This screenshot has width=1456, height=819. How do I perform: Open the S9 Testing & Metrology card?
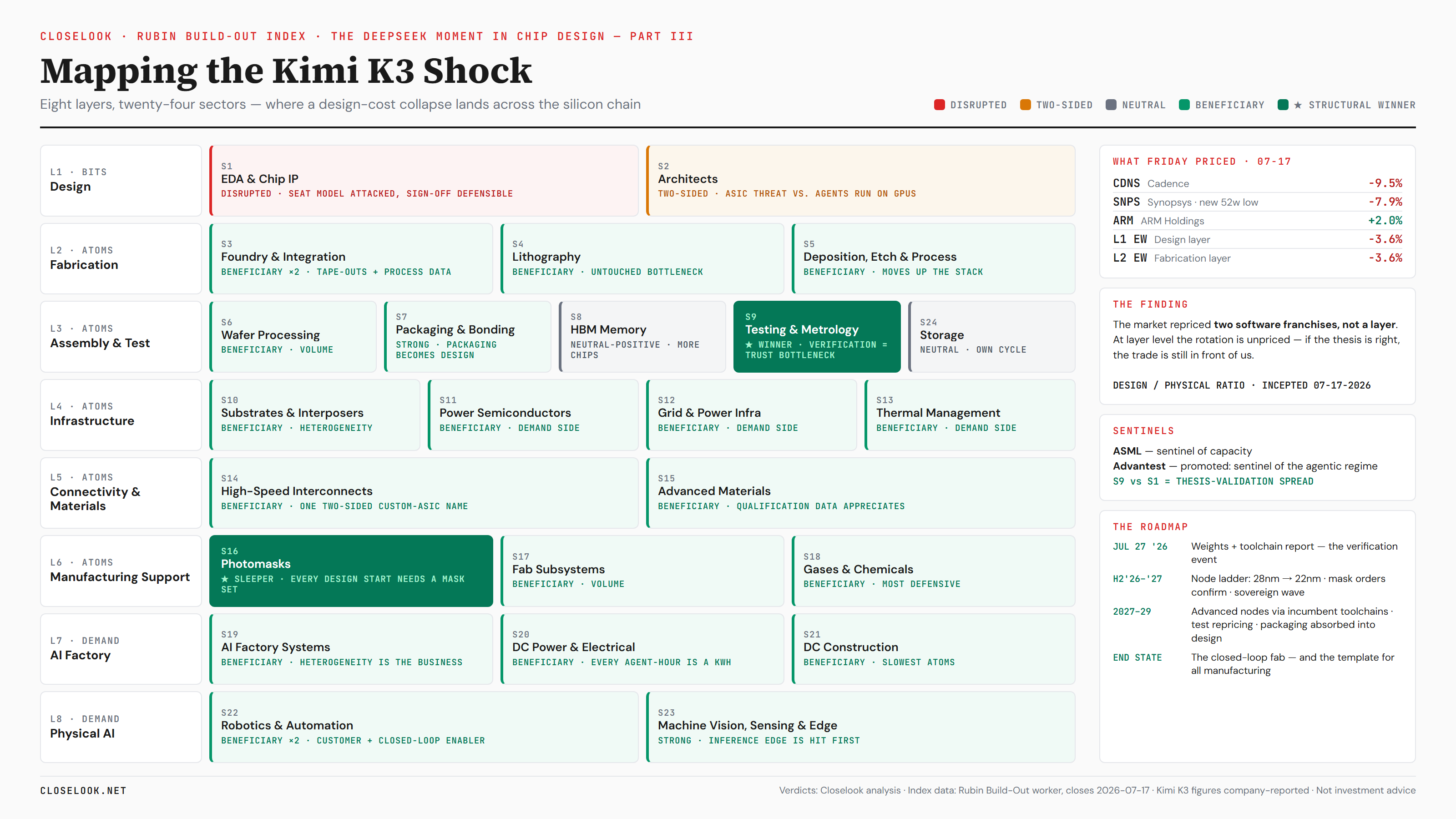point(817,337)
